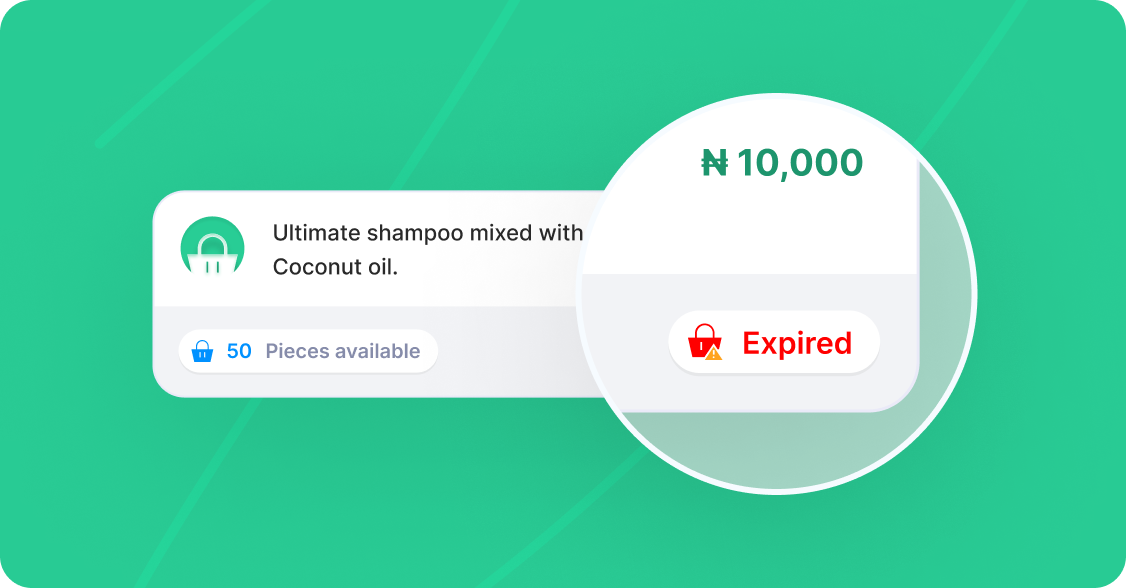1126x588 pixels.
Task: Click the blue basket stock icon
Action: pos(203,351)
